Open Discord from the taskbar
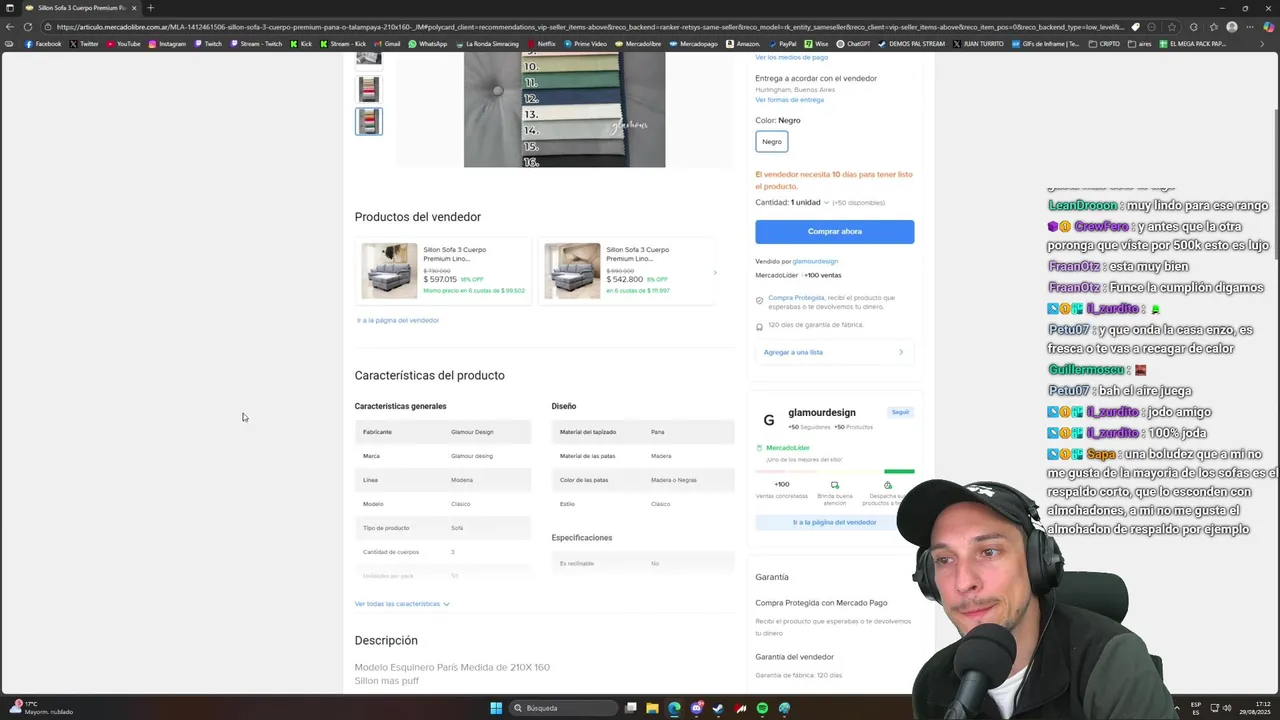This screenshot has height=720, width=1280. click(x=696, y=708)
